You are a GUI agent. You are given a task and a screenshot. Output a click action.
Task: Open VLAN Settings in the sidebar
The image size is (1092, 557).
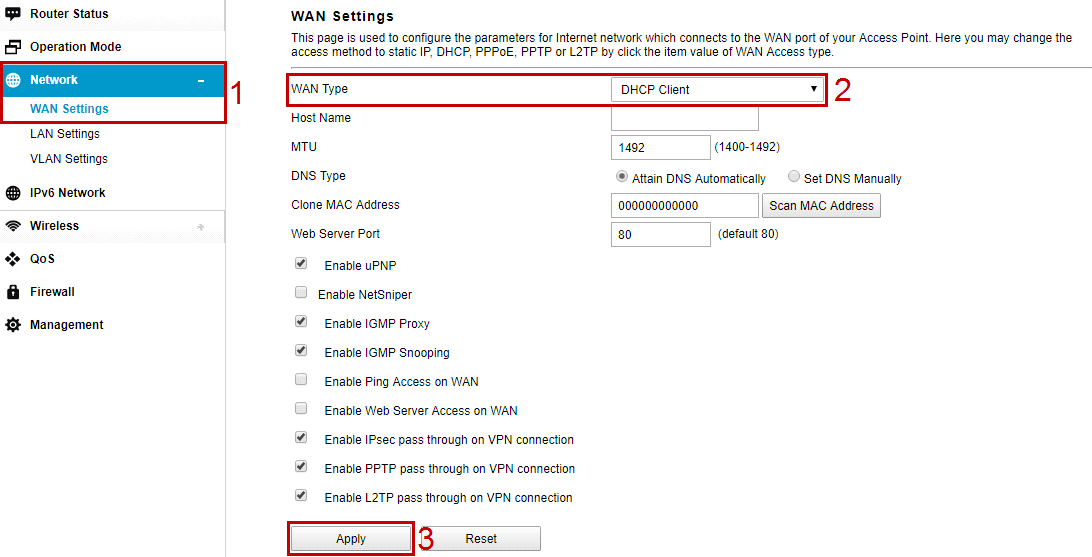(x=69, y=159)
